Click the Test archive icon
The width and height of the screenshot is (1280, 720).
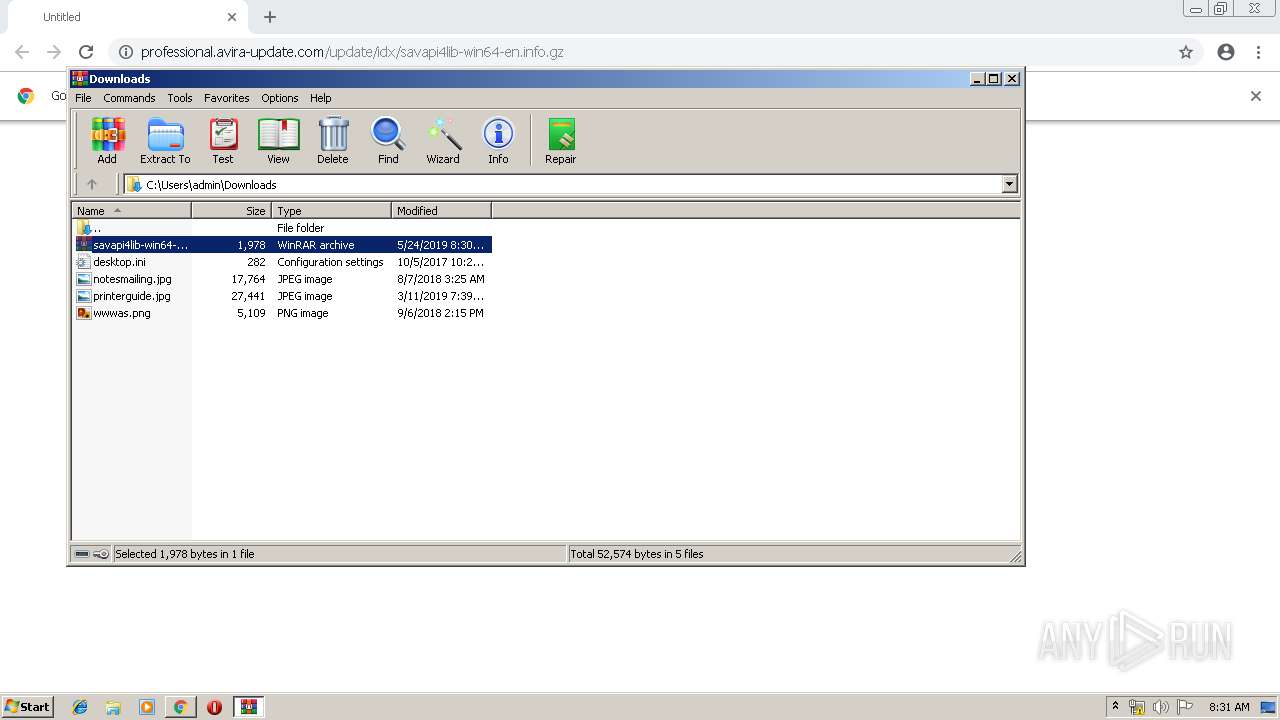[x=223, y=140]
